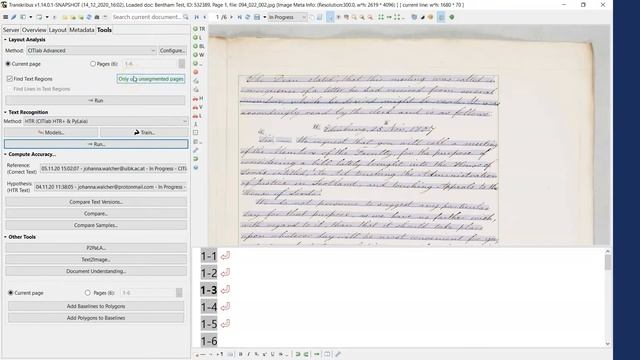Open the HTR Models... dialog
Image resolution: width=640 pixels, height=360 pixels.
51,133
